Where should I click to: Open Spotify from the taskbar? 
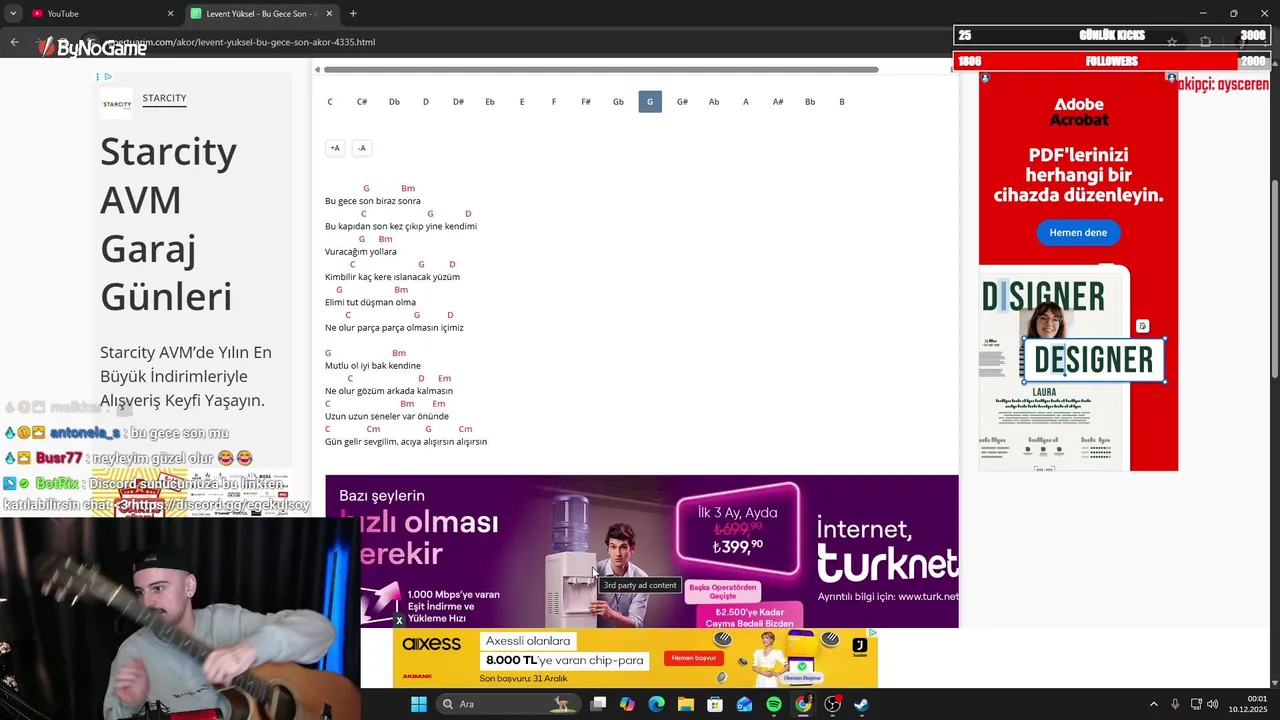(x=774, y=704)
